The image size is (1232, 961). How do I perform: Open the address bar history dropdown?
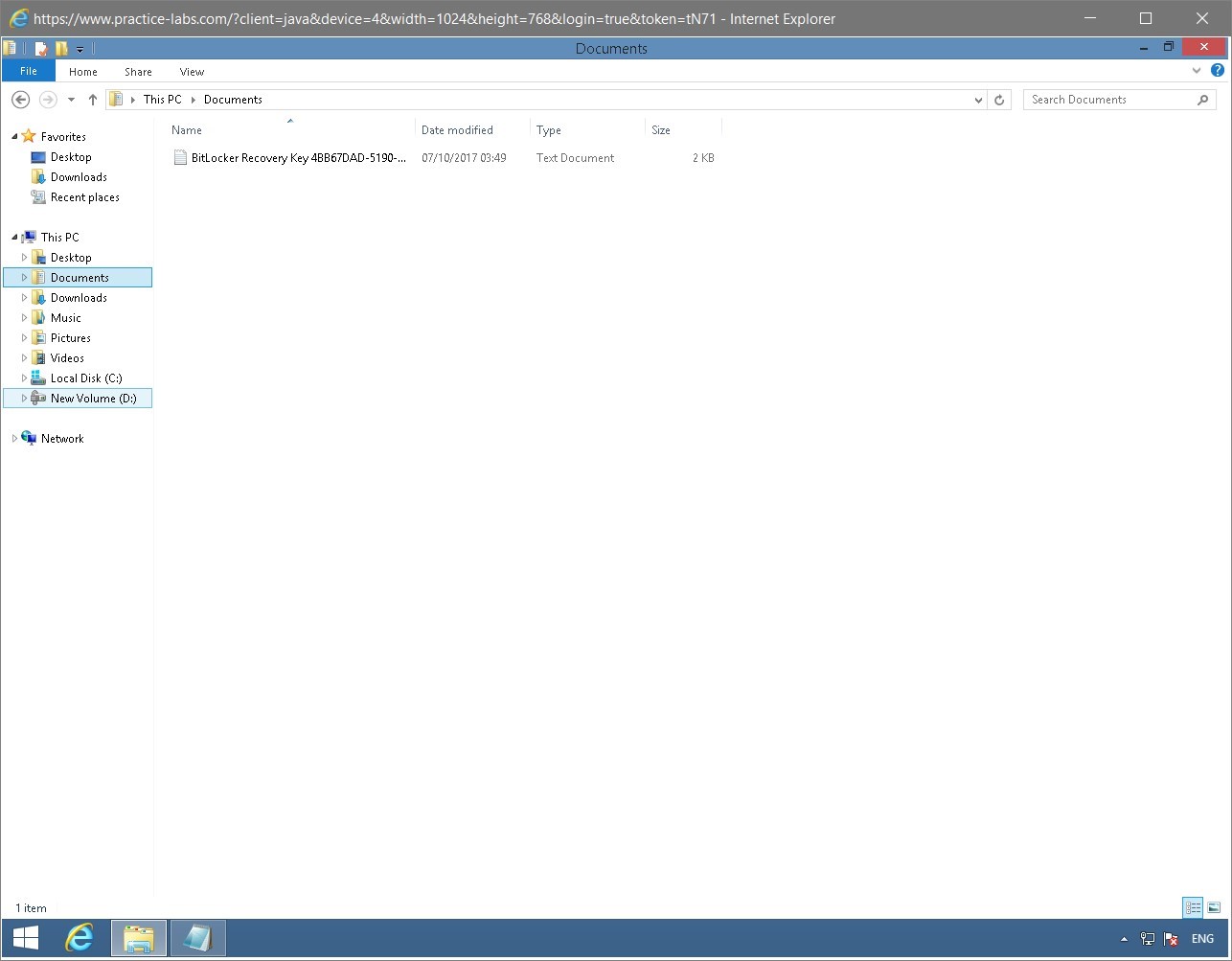(978, 99)
